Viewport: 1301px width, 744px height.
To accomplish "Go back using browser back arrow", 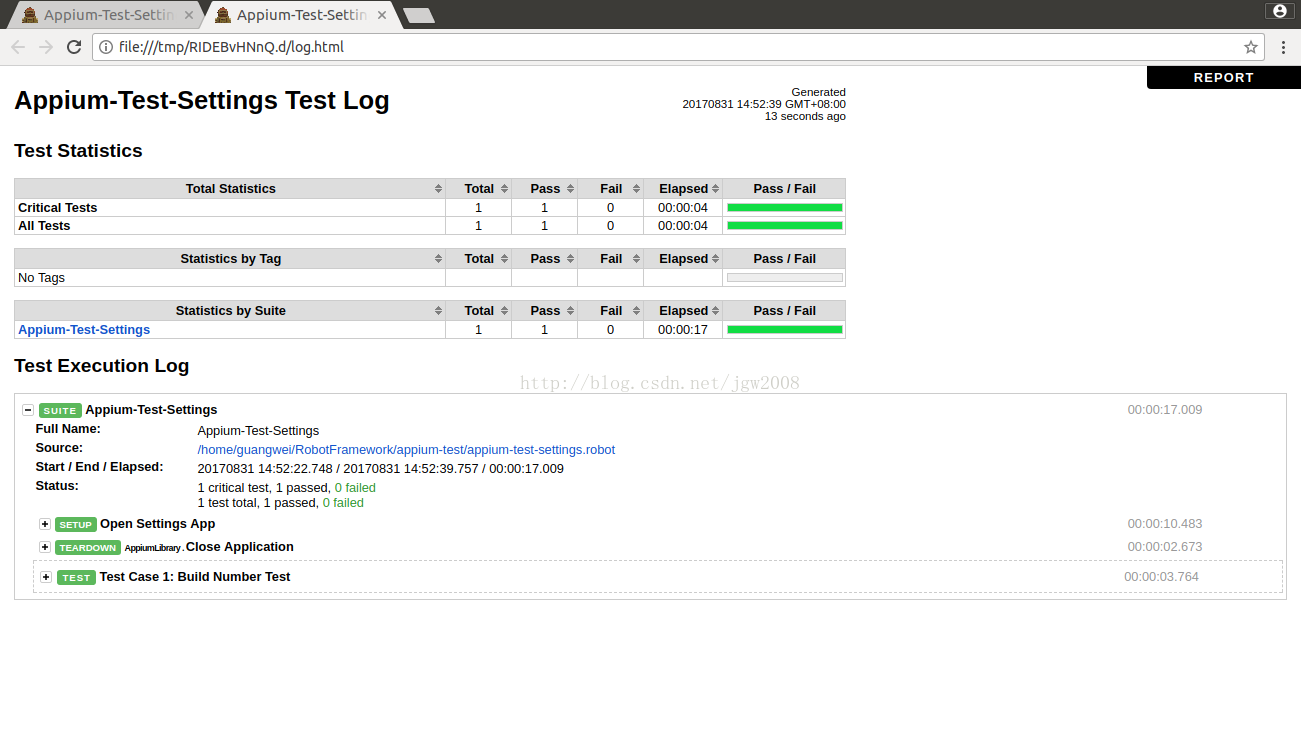I will point(19,47).
